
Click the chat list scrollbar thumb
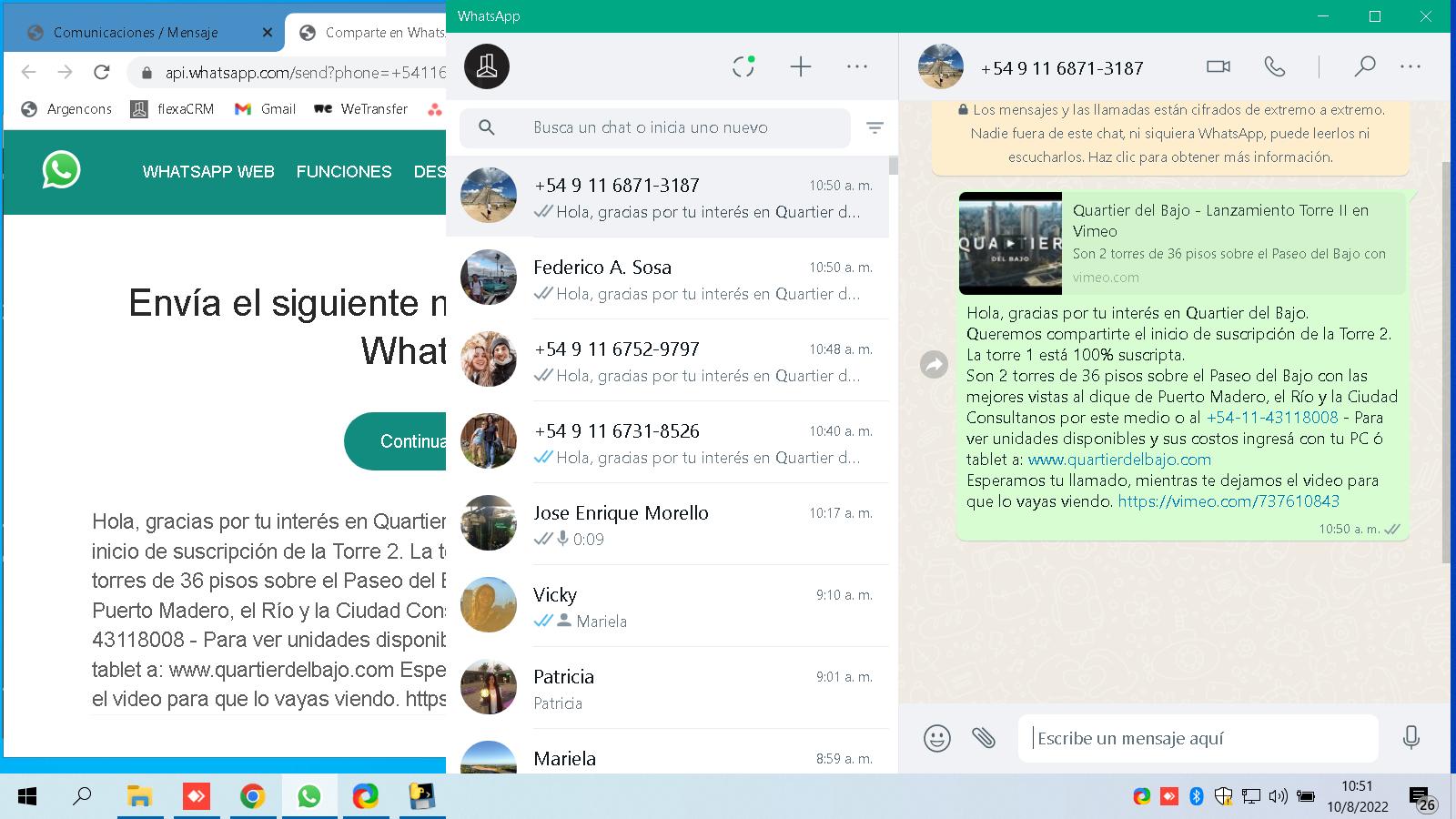point(894,165)
